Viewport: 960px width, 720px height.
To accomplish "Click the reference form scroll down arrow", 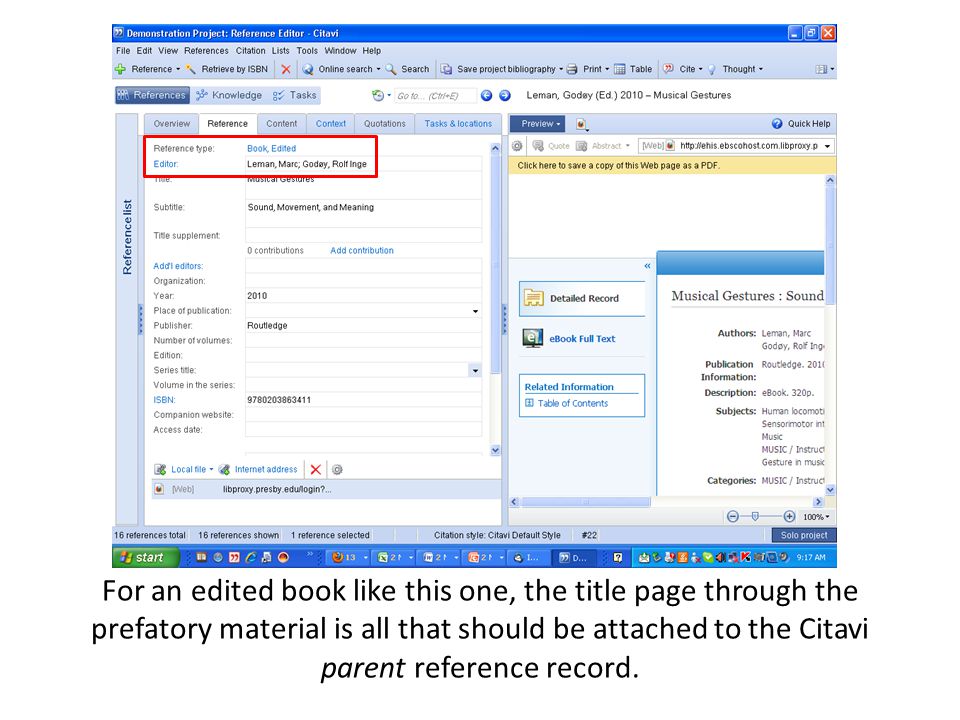I will point(495,451).
